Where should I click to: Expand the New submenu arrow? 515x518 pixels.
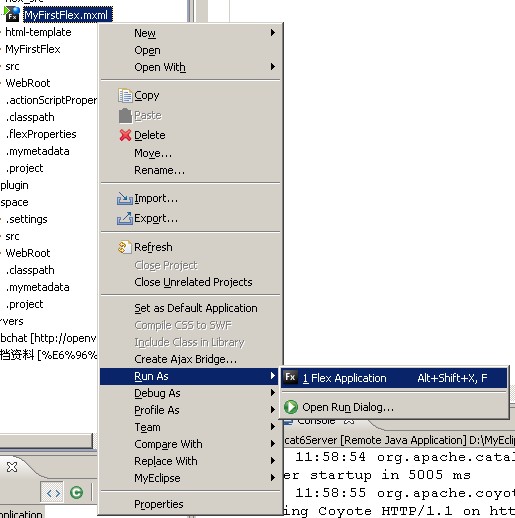point(273,32)
